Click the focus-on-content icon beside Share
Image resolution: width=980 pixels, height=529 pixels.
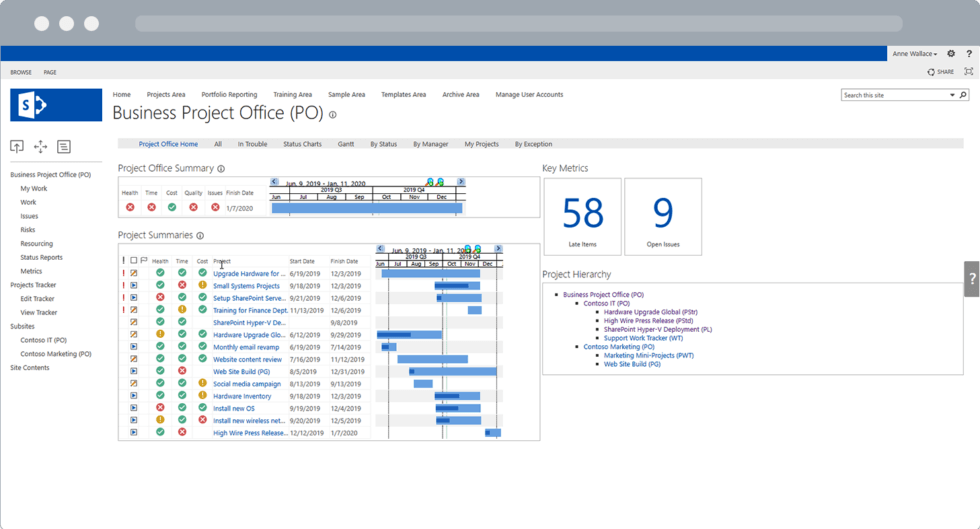click(968, 72)
